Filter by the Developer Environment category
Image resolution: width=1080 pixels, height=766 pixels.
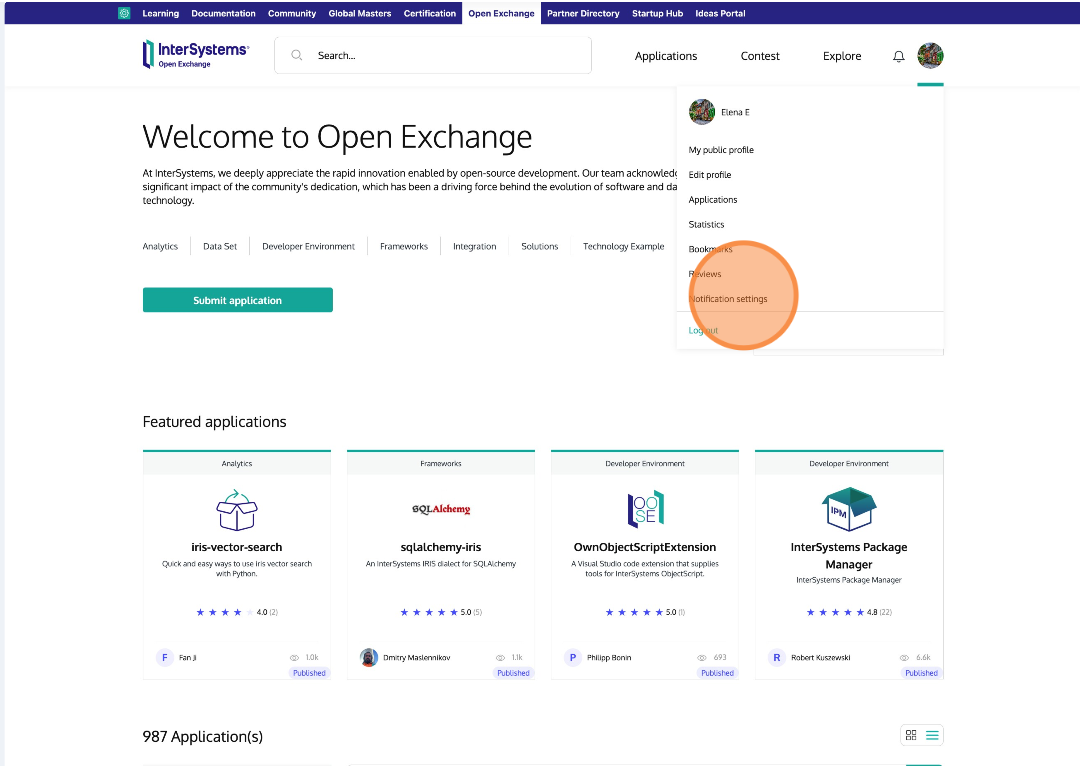point(308,246)
